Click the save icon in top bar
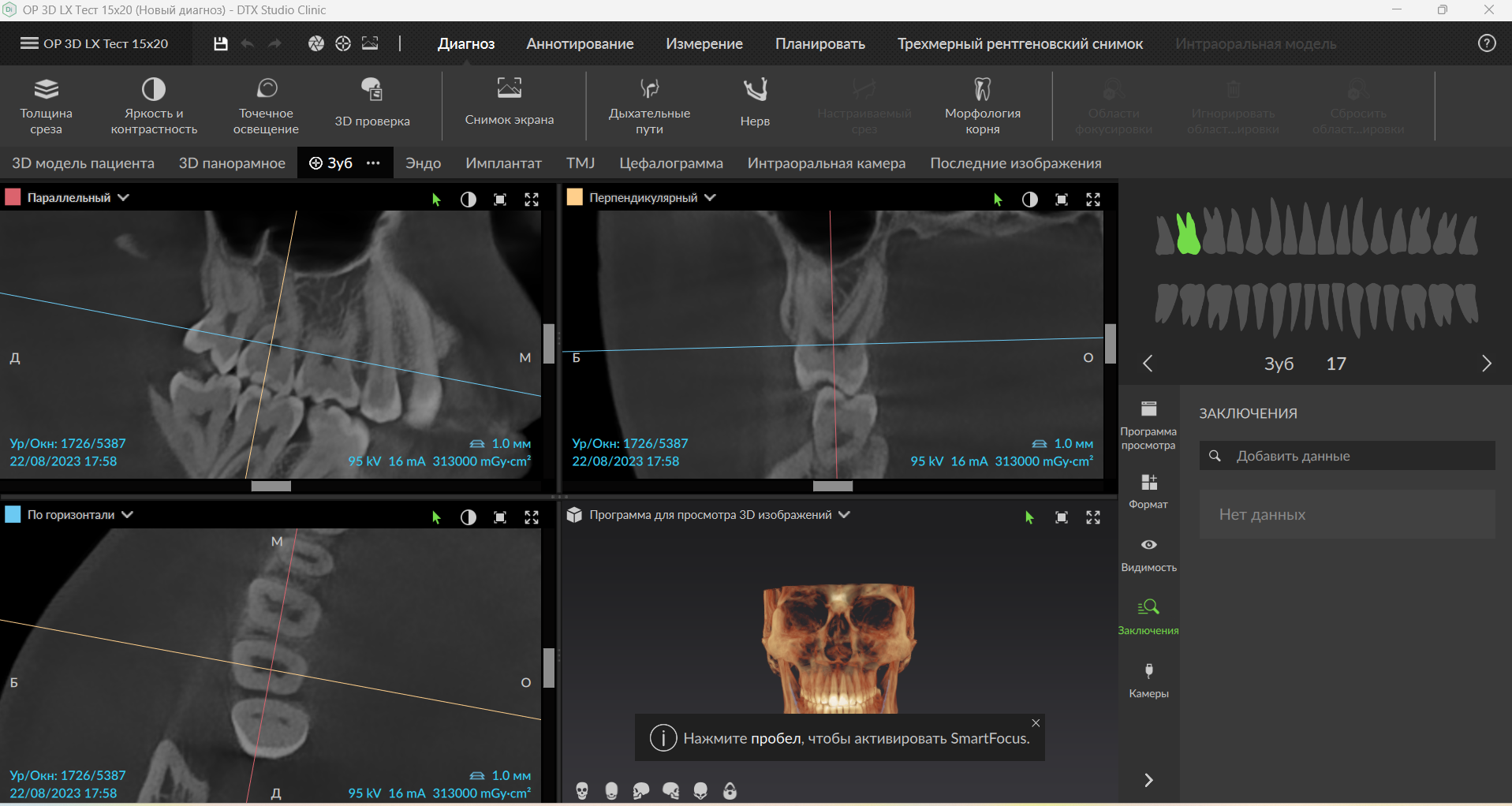Screen dimensions: 1512x806 tap(221, 44)
